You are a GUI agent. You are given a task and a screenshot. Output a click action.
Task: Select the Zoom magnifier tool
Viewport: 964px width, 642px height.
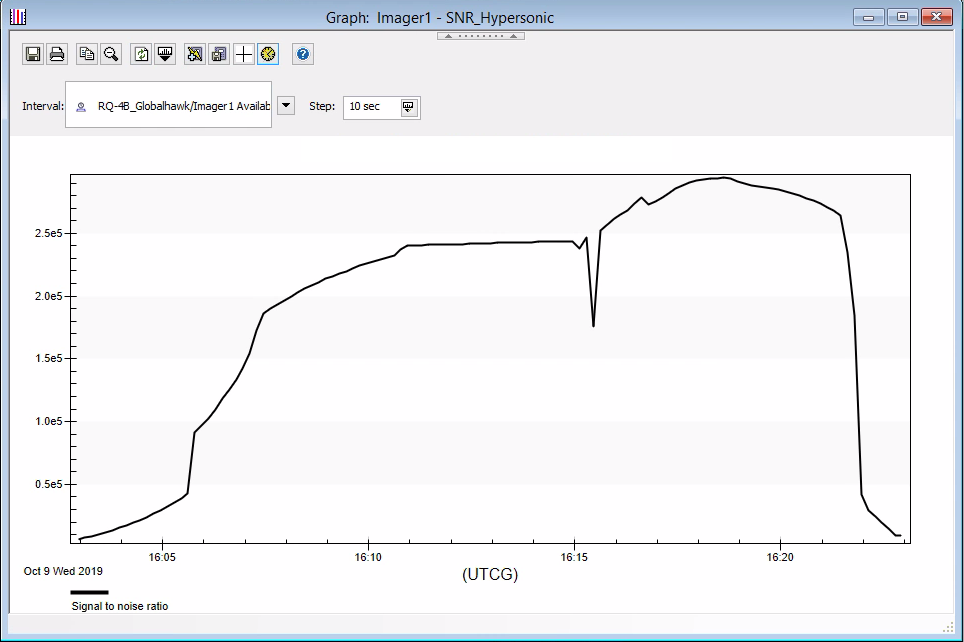(111, 54)
